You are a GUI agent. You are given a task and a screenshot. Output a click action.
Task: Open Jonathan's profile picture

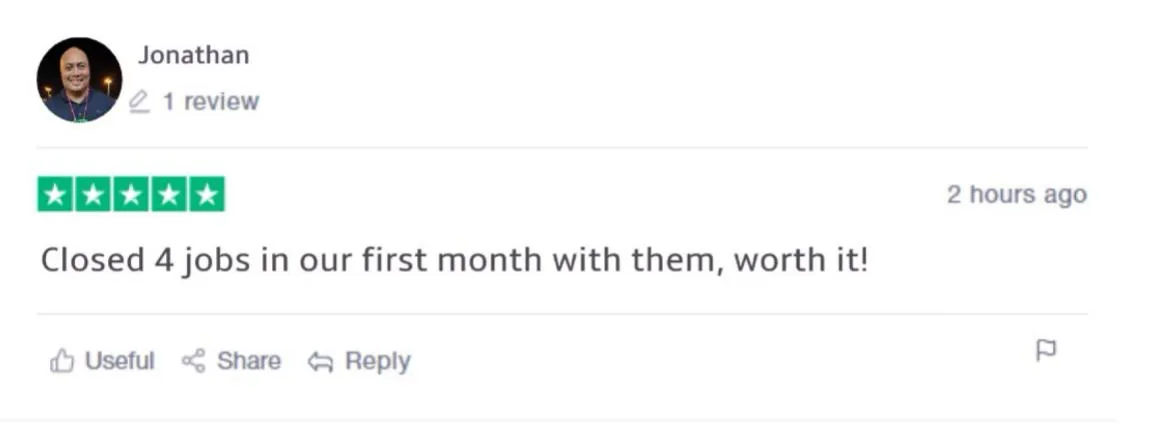[x=79, y=80]
